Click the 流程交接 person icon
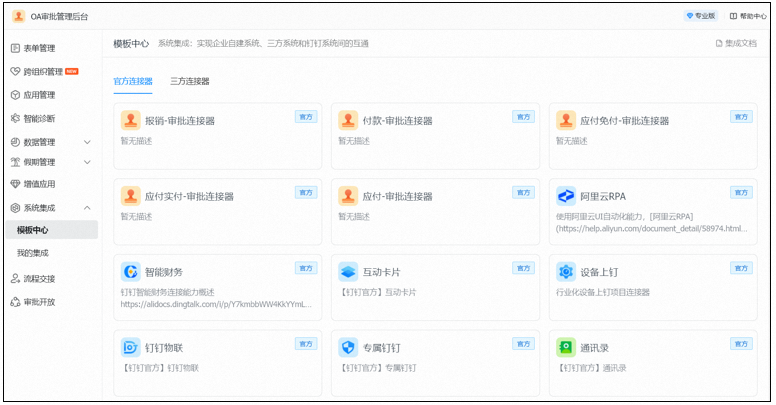Screen dimensions: 776x405 [15, 279]
